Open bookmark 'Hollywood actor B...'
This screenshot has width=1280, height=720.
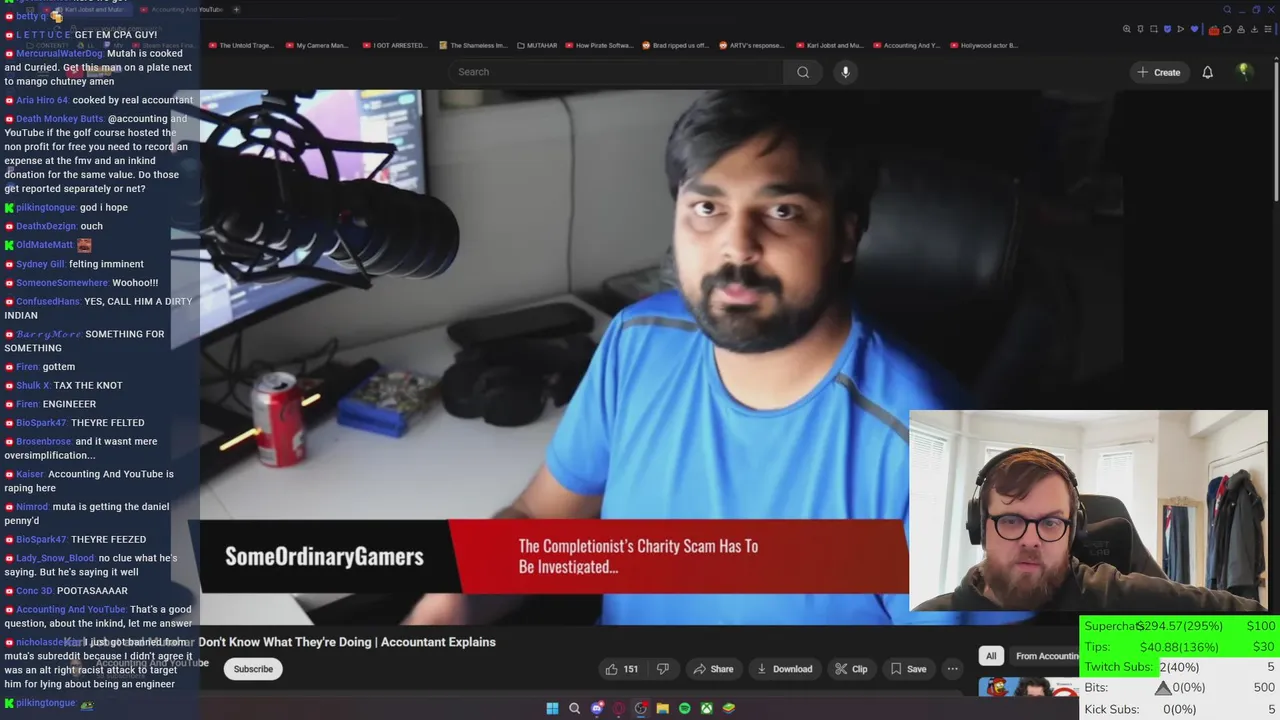tap(984, 45)
